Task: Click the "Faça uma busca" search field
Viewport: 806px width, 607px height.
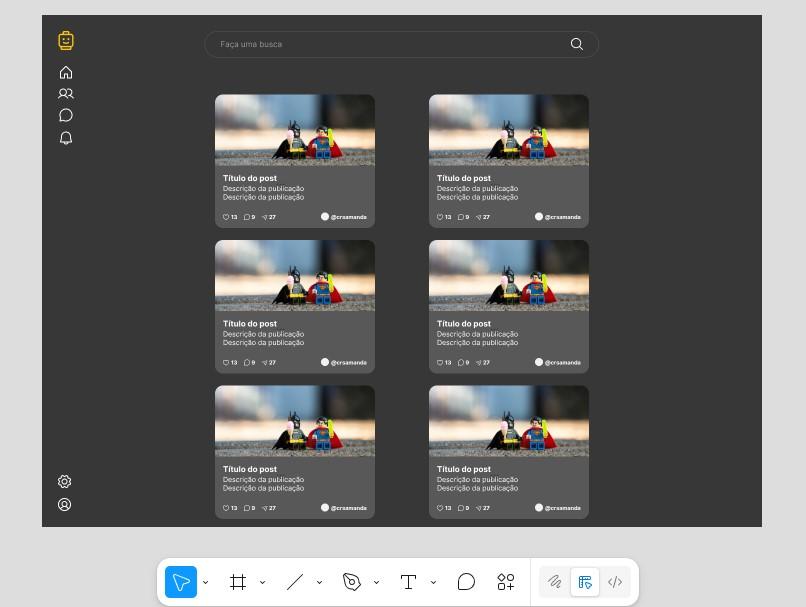Action: coord(401,44)
